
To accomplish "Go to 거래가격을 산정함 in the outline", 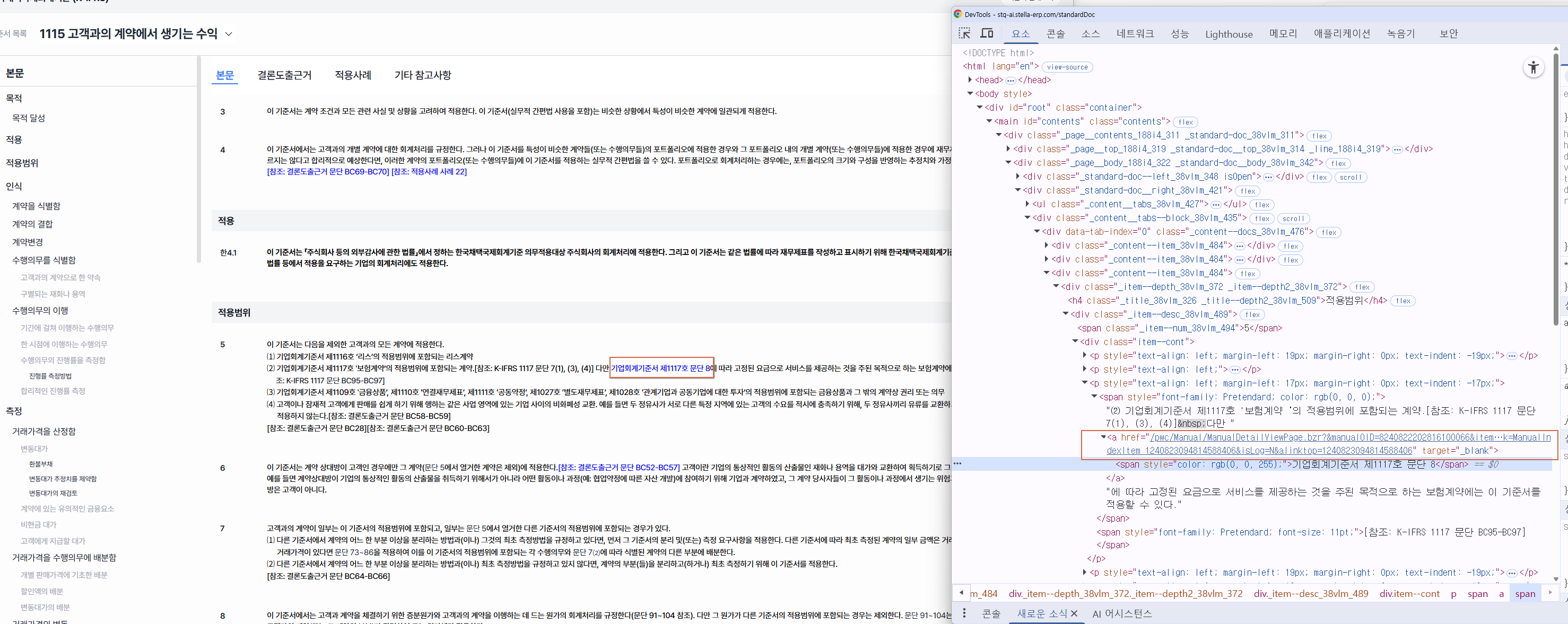I will (44, 431).
